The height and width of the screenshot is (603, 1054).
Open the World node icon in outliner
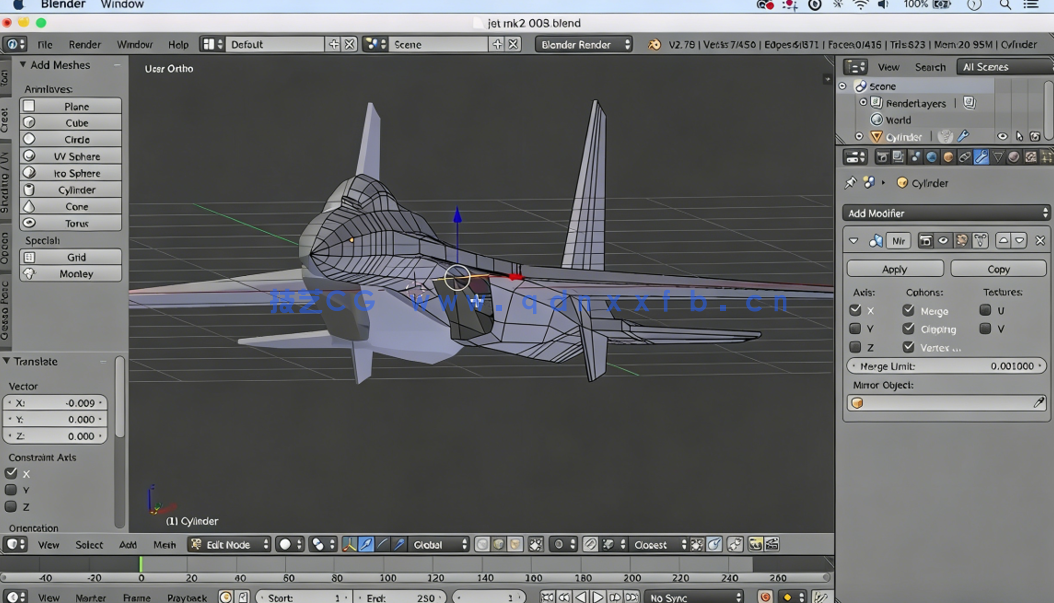[x=875, y=119]
